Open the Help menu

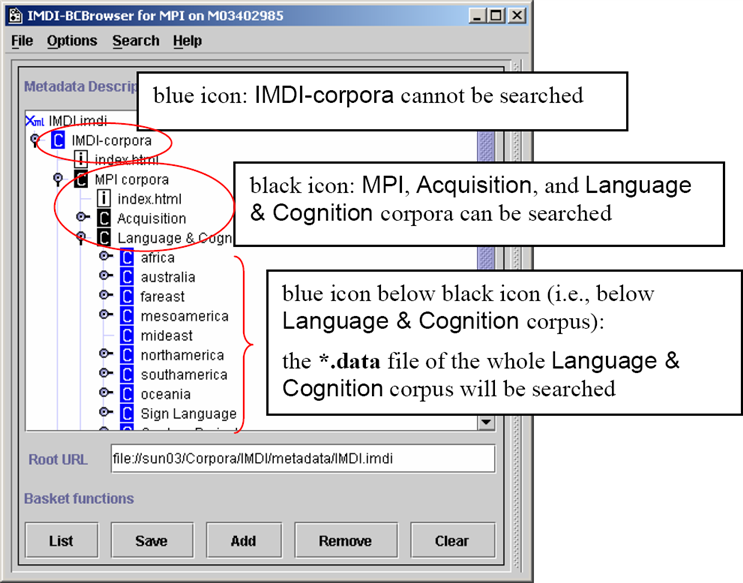click(187, 41)
